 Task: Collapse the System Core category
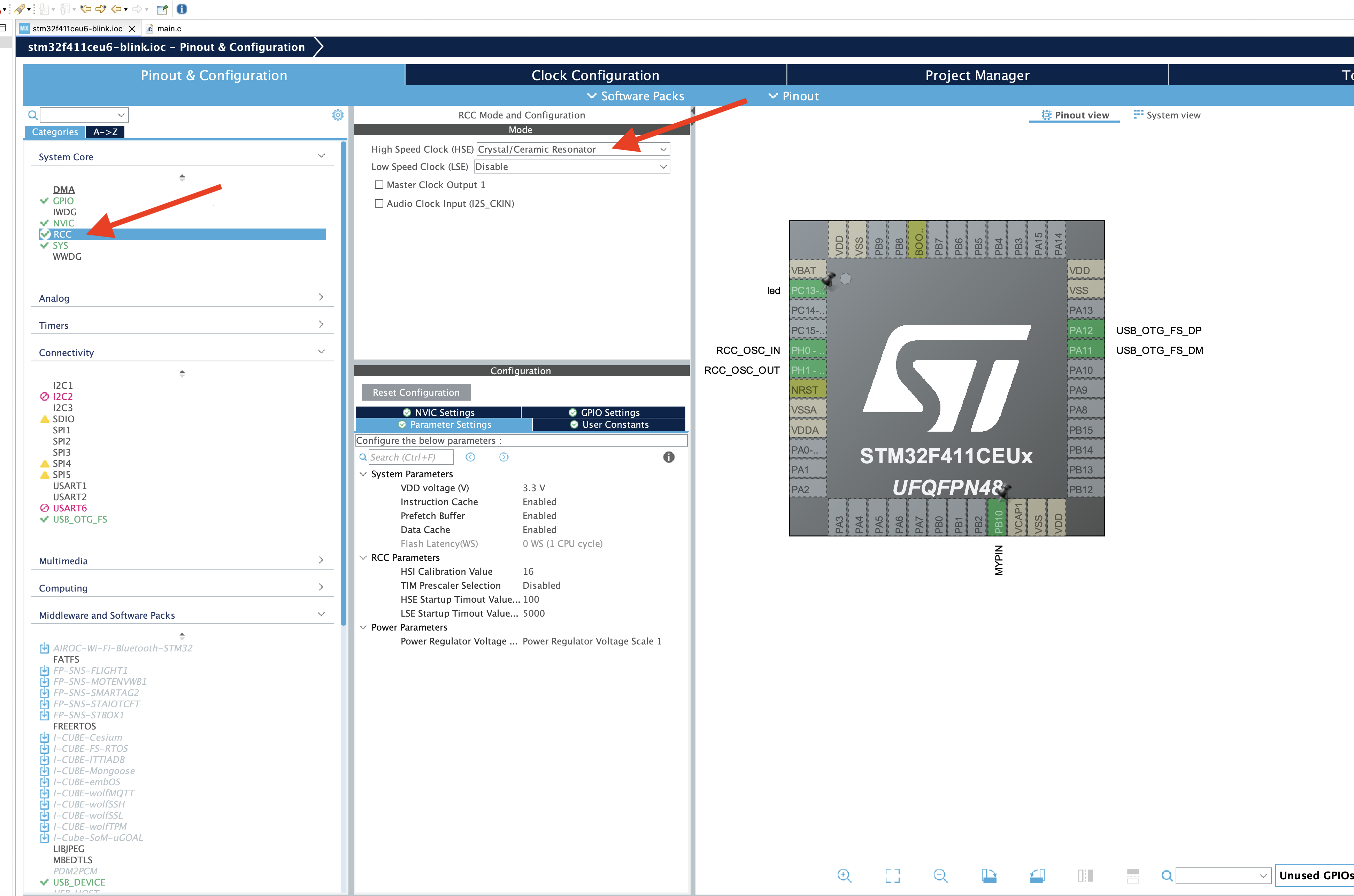tap(321, 156)
